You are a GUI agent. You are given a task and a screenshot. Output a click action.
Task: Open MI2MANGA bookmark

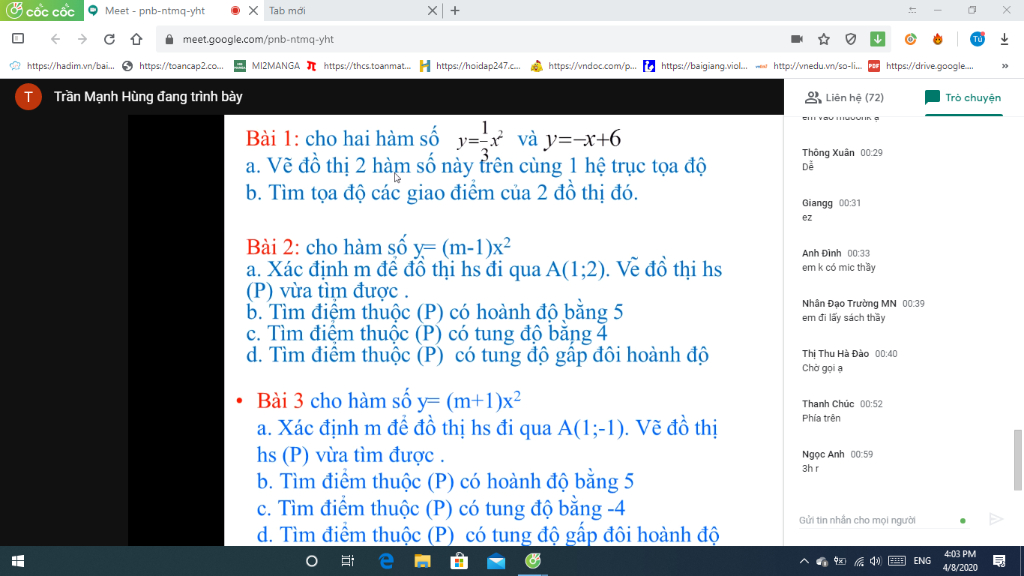(267, 65)
